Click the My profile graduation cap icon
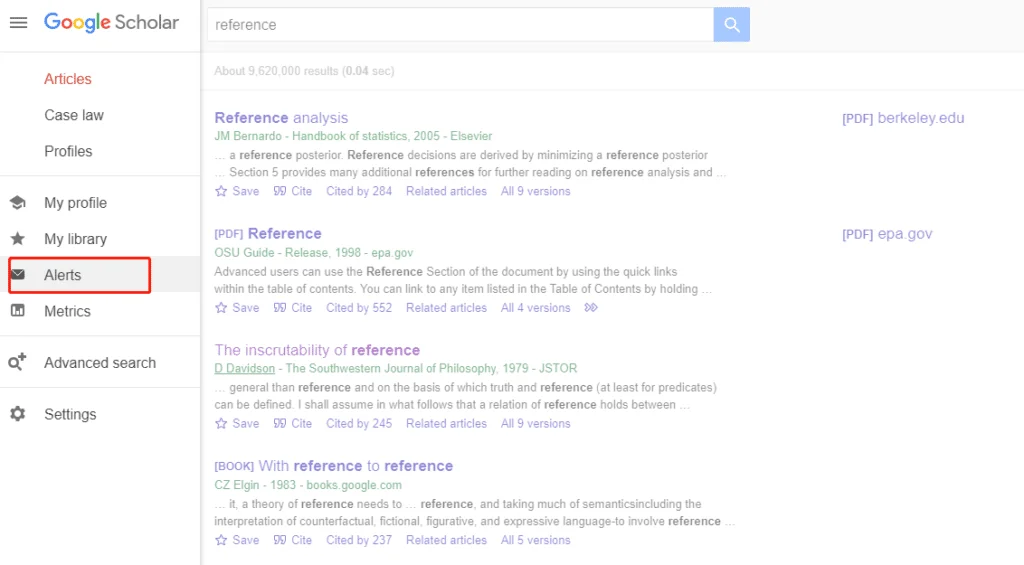This screenshot has width=1024, height=565. pyautogui.click(x=18, y=202)
